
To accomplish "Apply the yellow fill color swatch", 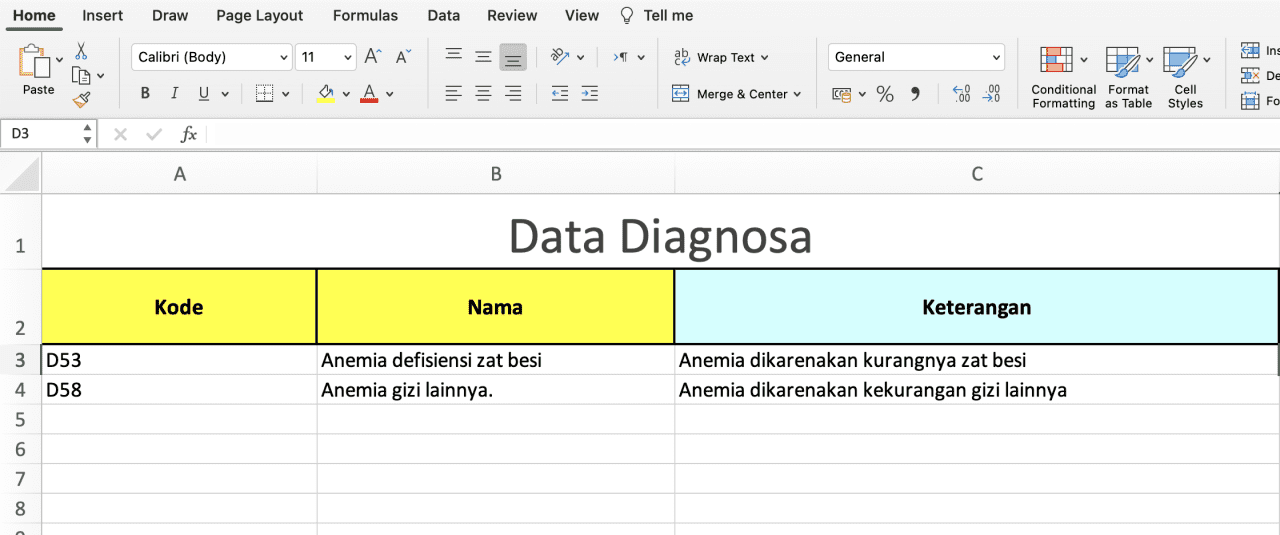I will [x=326, y=93].
